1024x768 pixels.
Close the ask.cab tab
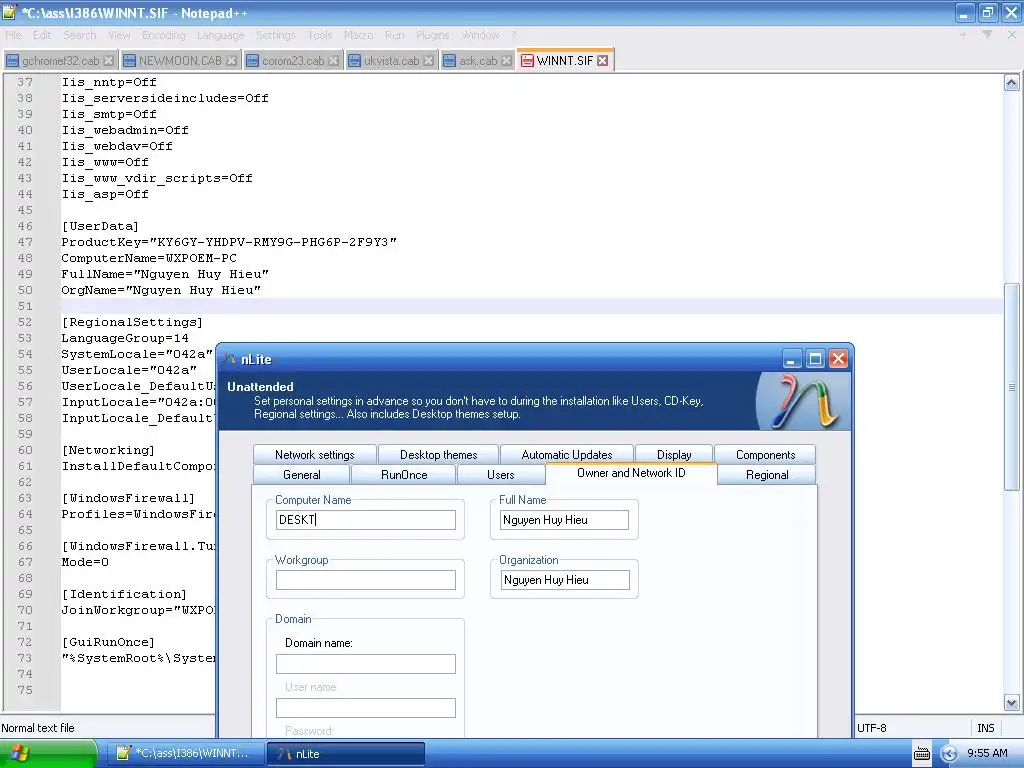coord(506,61)
